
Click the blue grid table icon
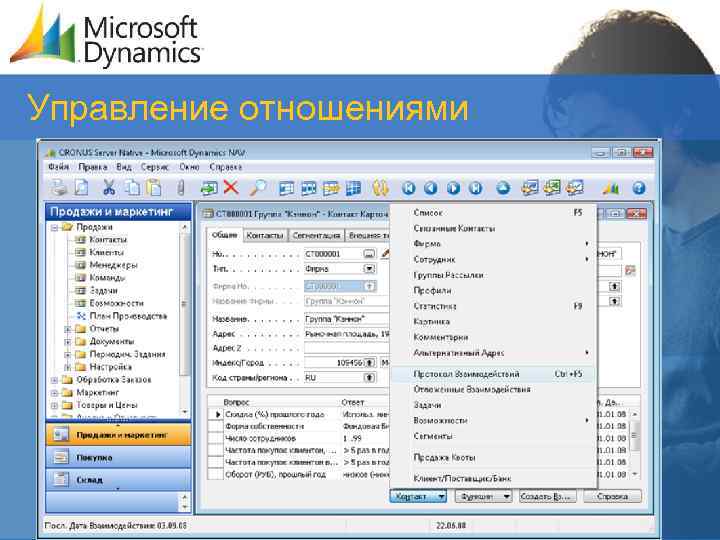tap(353, 188)
